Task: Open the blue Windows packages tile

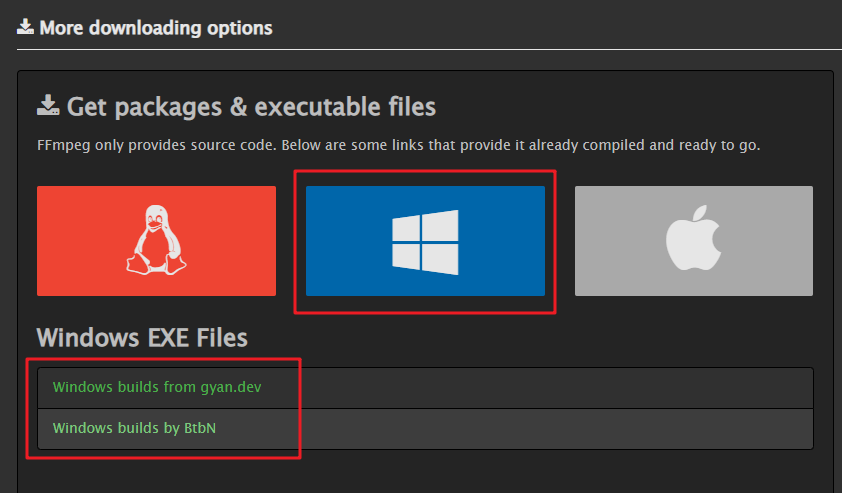Action: click(425, 241)
